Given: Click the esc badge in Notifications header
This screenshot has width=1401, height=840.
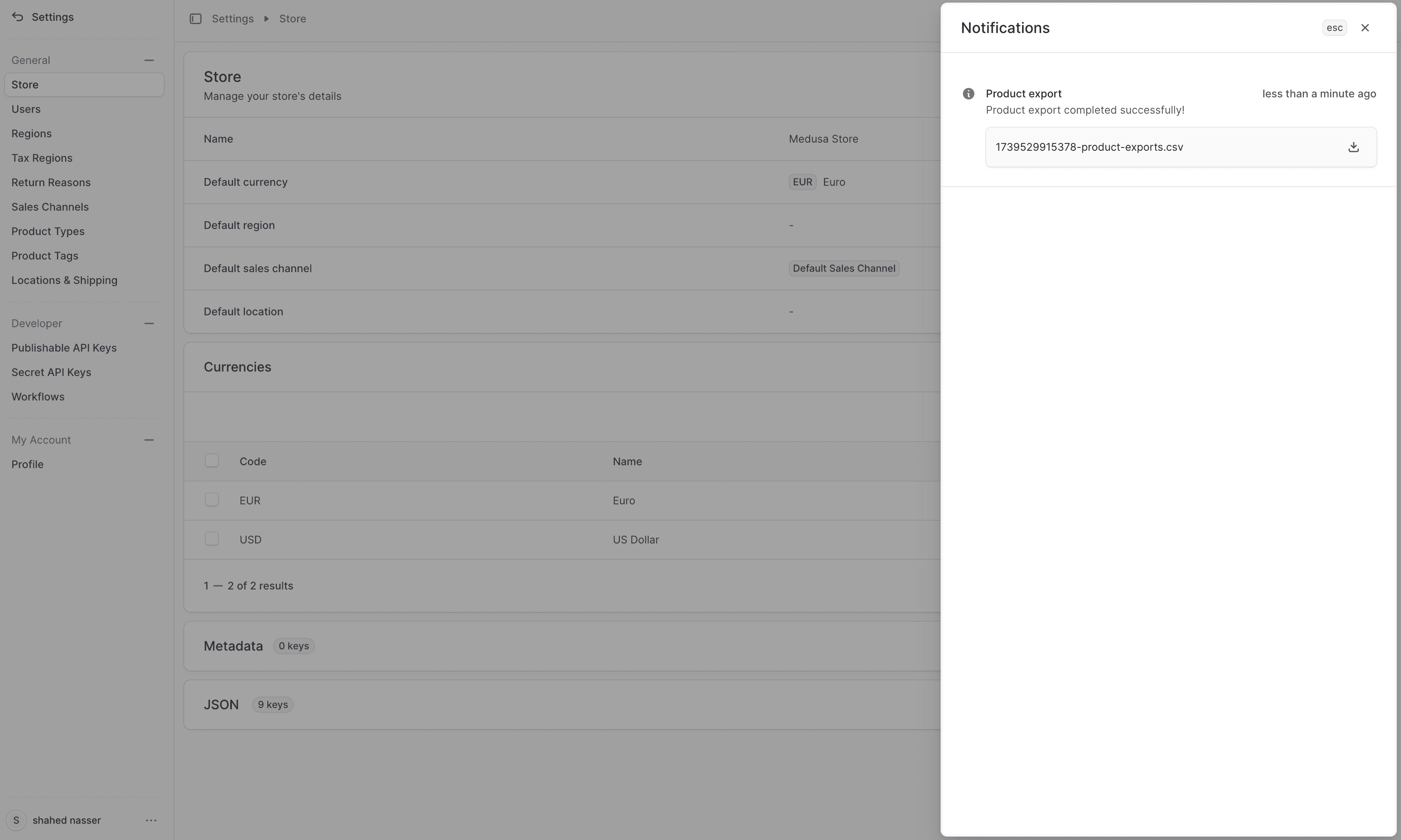Looking at the screenshot, I should (1334, 27).
